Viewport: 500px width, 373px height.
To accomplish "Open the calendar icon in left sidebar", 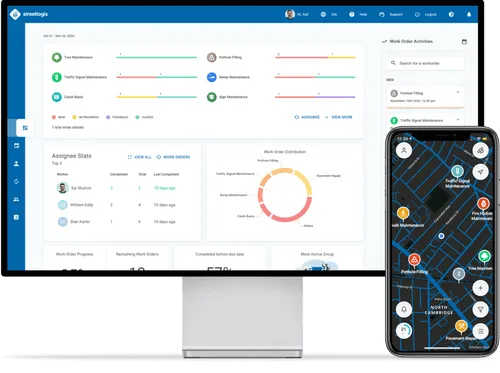I will 16,146.
